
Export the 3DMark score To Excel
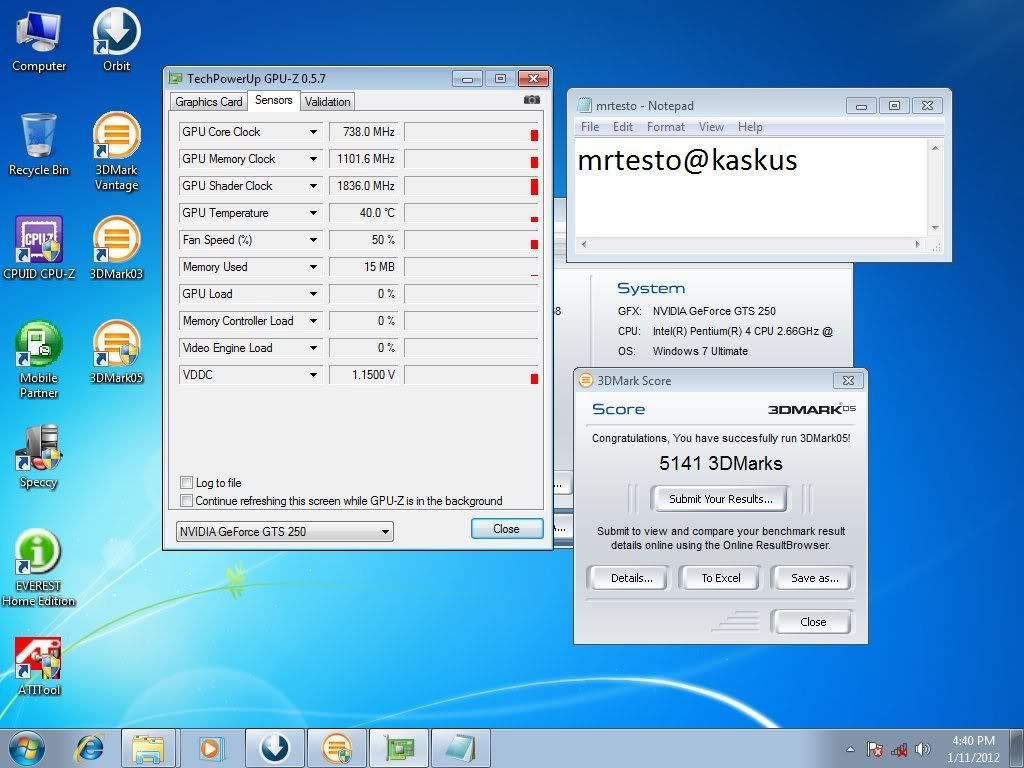click(720, 578)
